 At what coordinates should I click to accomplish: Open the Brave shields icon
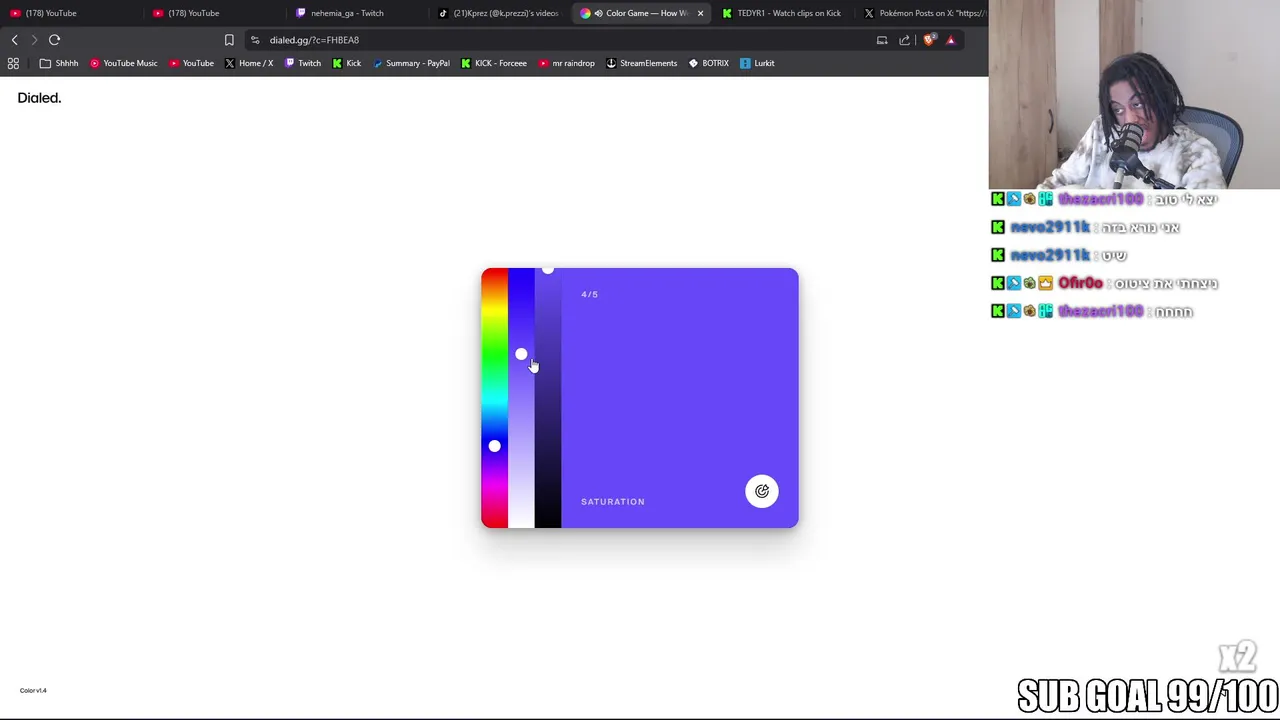click(929, 40)
